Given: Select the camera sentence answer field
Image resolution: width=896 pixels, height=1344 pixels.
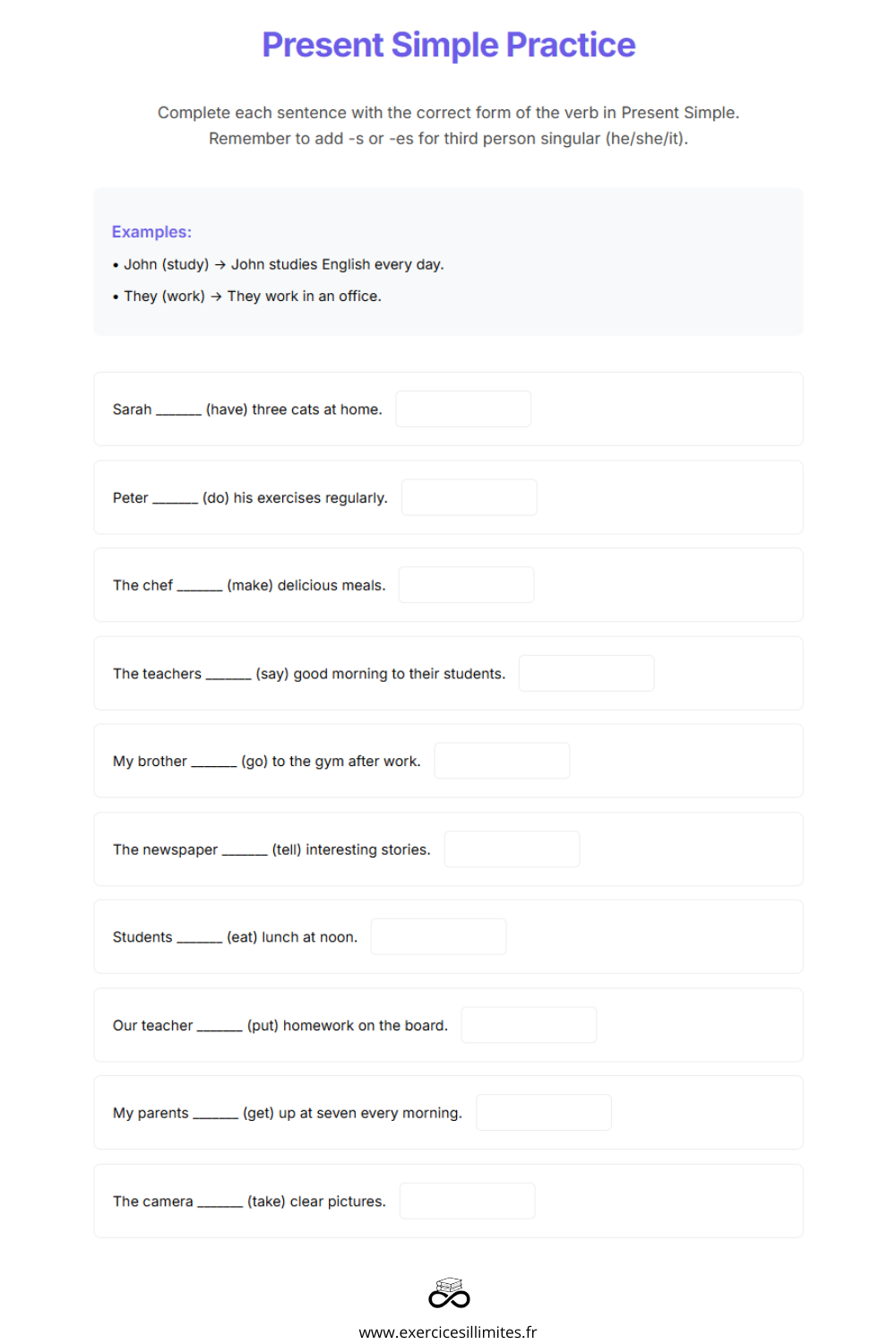Looking at the screenshot, I should (x=468, y=1201).
